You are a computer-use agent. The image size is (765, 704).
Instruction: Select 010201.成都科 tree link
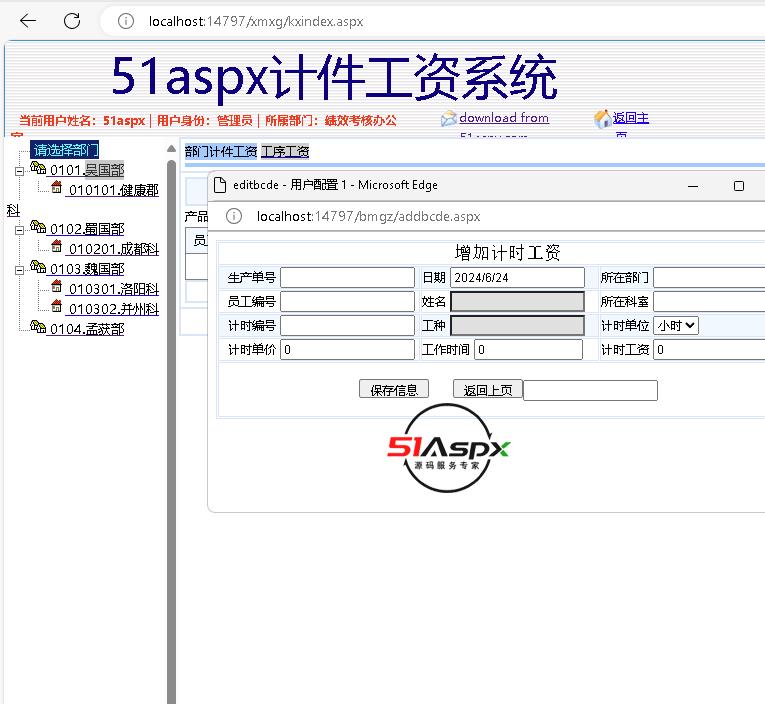coord(114,249)
